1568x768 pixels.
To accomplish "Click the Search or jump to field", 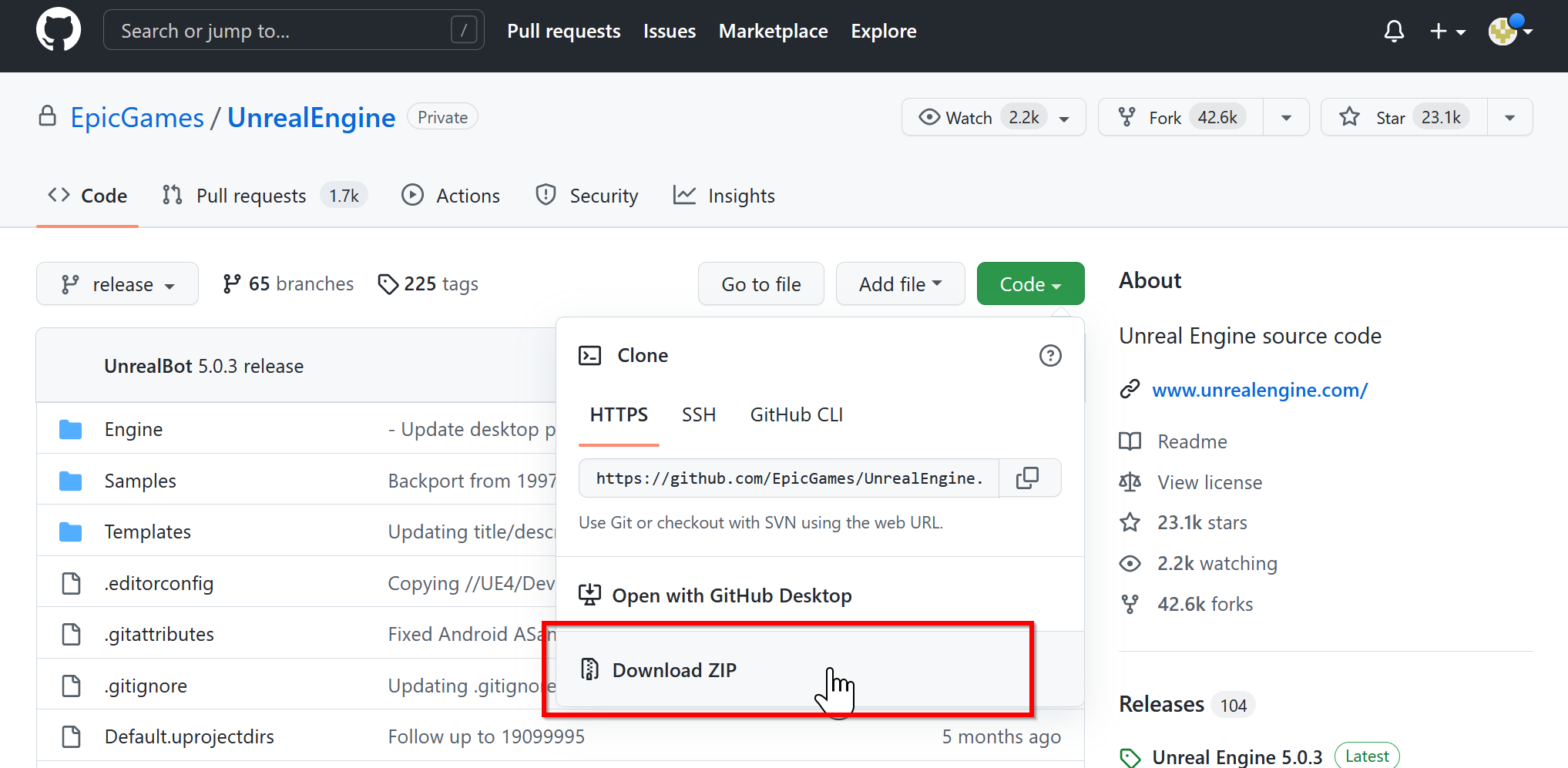I will click(x=294, y=30).
